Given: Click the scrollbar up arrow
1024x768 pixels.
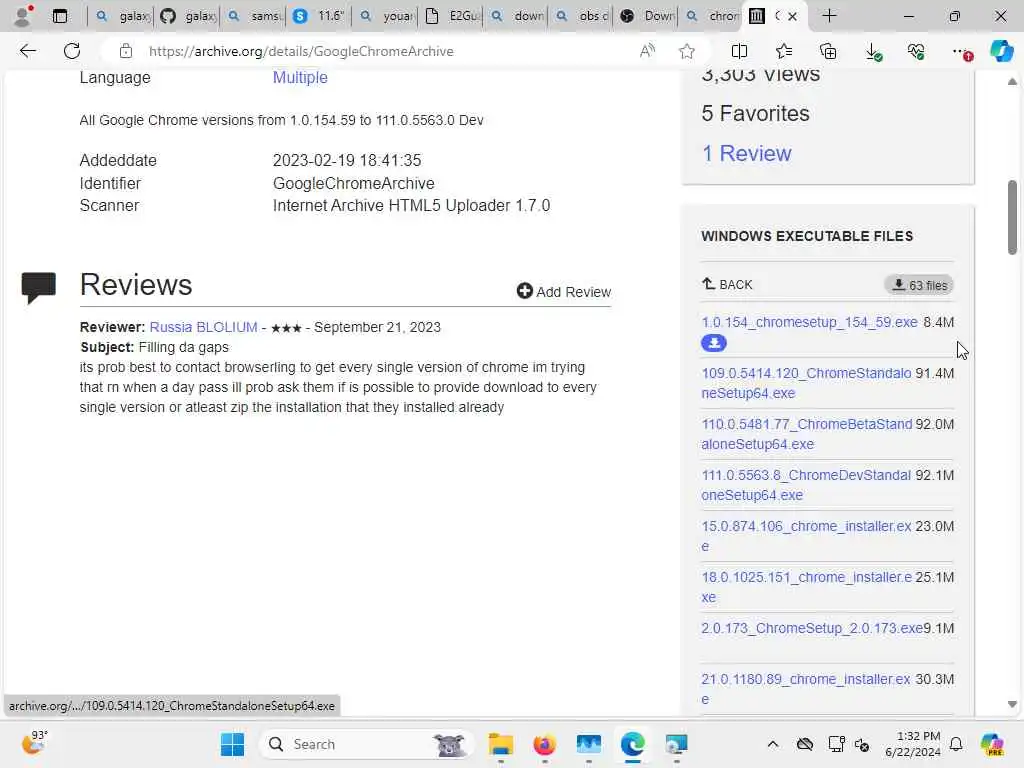Looking at the screenshot, I should tap(1012, 82).
